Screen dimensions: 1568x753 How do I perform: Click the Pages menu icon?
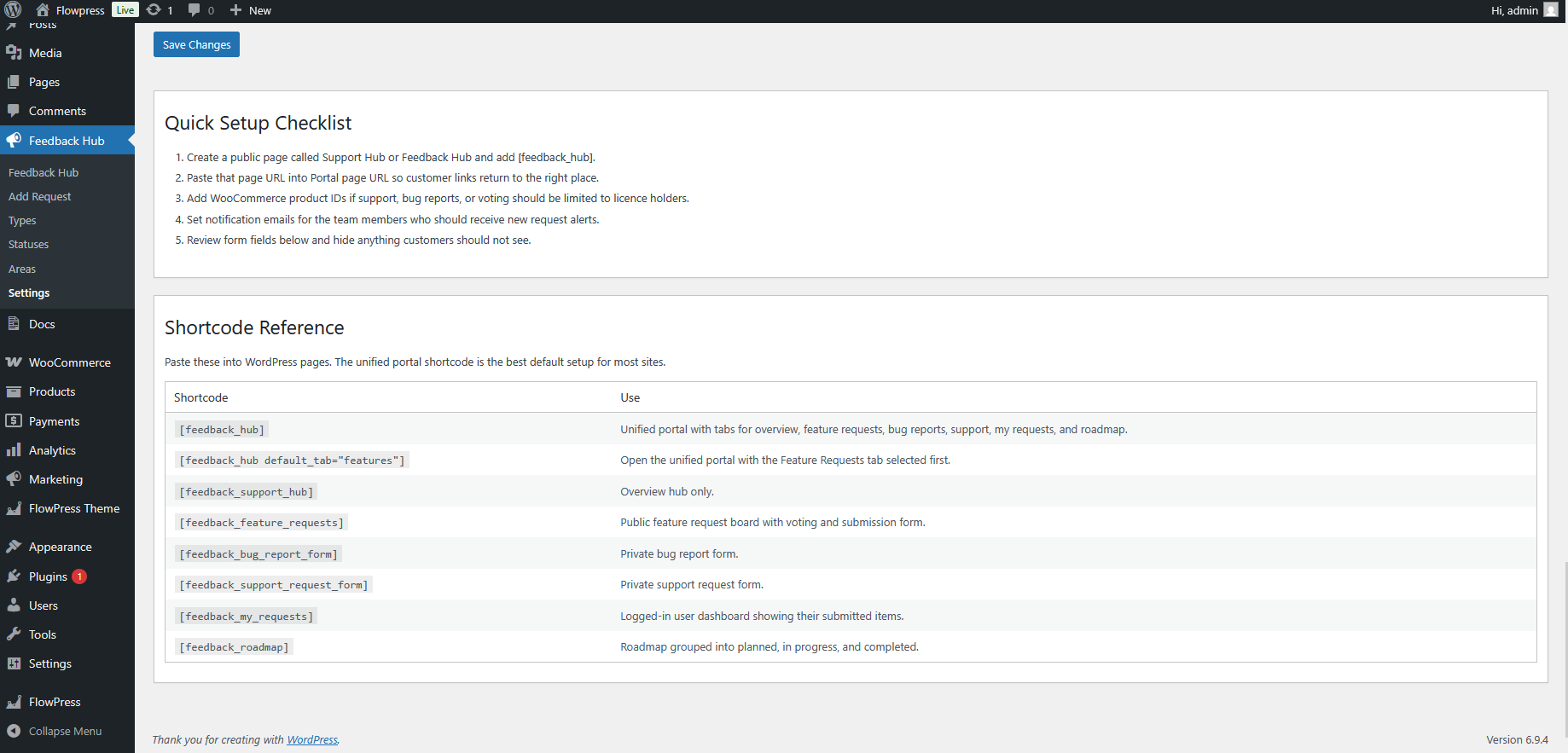click(14, 82)
